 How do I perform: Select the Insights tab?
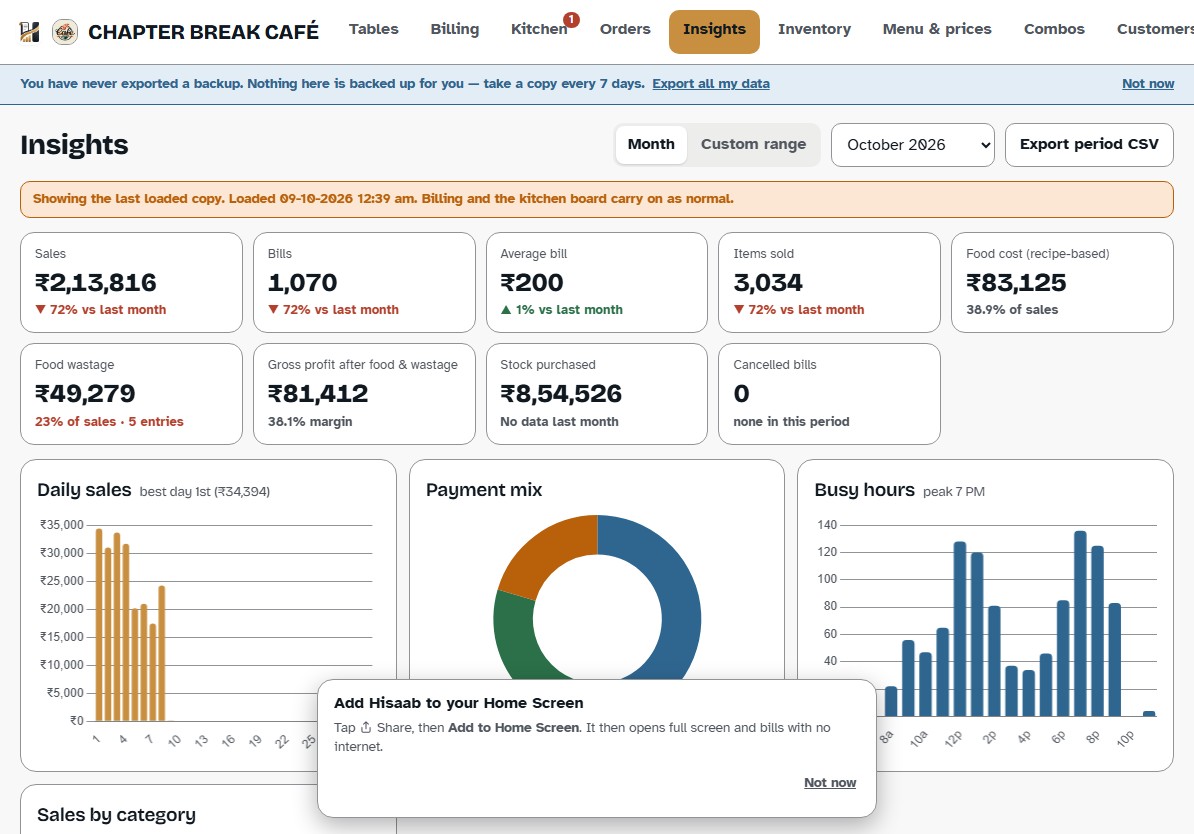(714, 31)
